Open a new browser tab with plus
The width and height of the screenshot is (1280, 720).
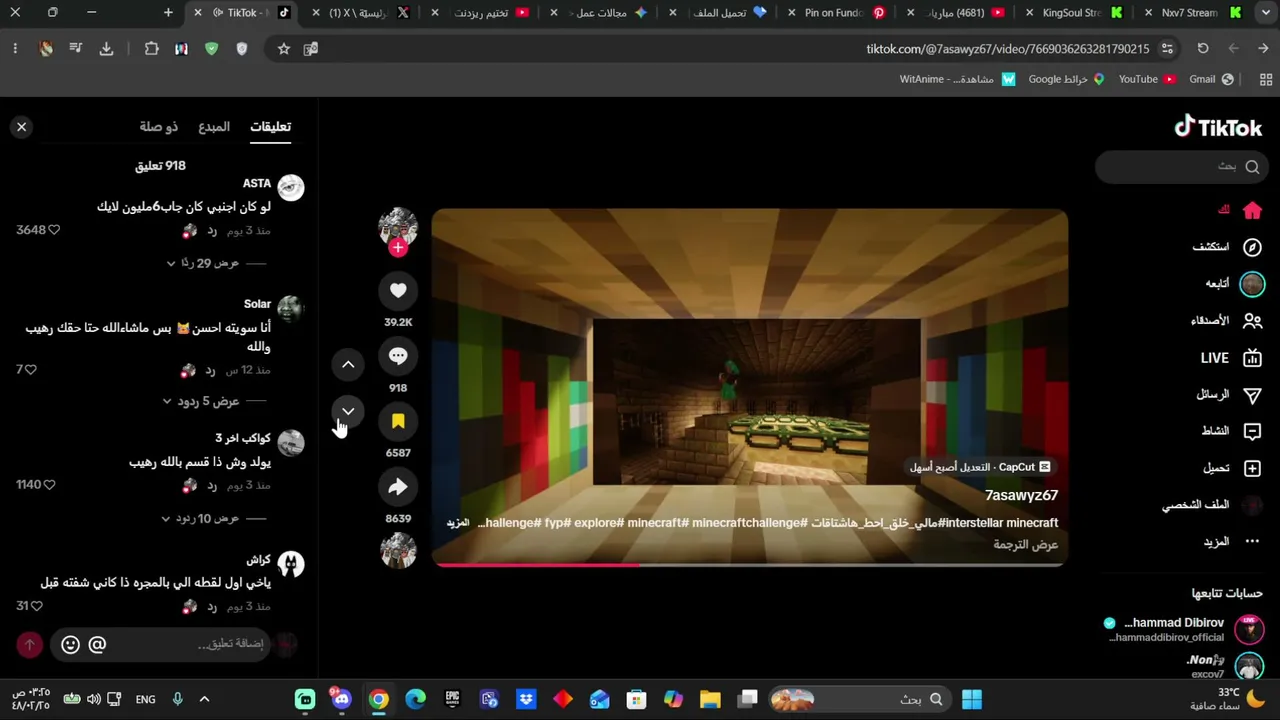(x=168, y=13)
